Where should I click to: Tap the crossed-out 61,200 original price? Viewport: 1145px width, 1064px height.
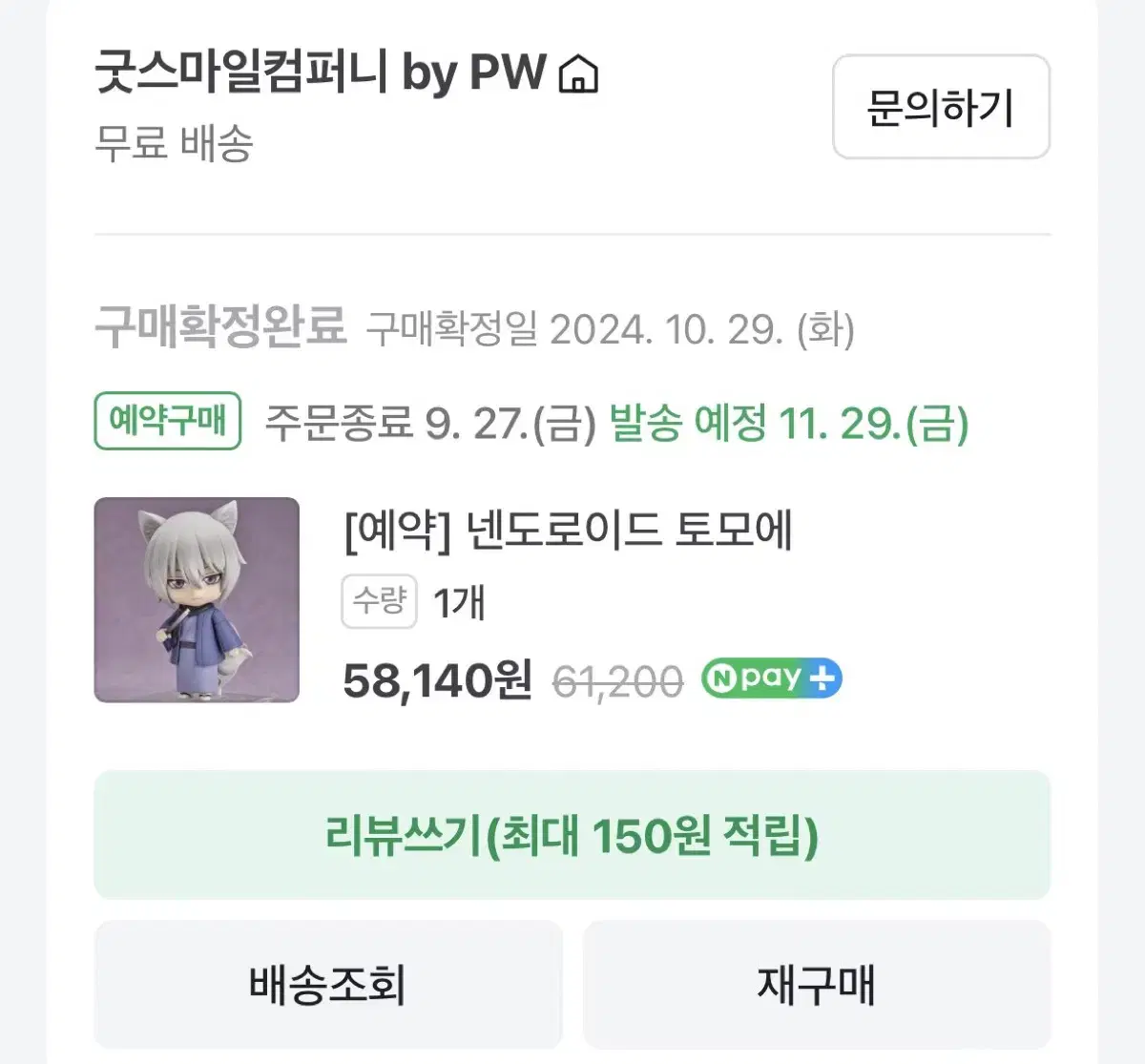617,682
